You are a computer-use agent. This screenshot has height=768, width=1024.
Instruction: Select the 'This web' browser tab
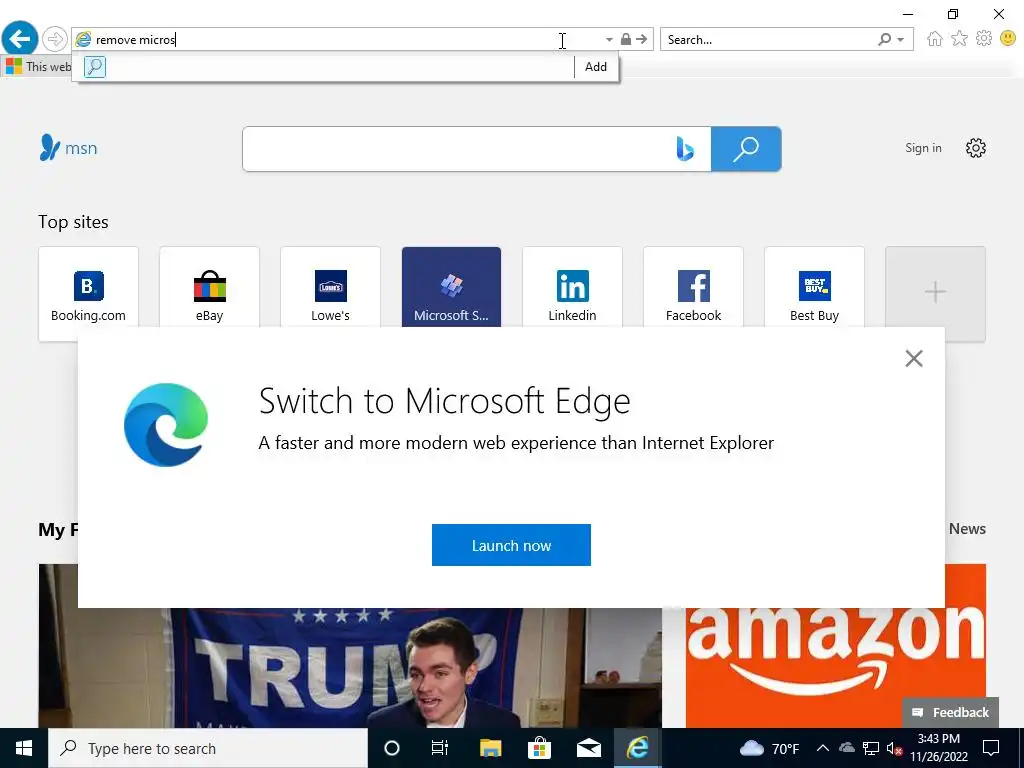coord(37,67)
